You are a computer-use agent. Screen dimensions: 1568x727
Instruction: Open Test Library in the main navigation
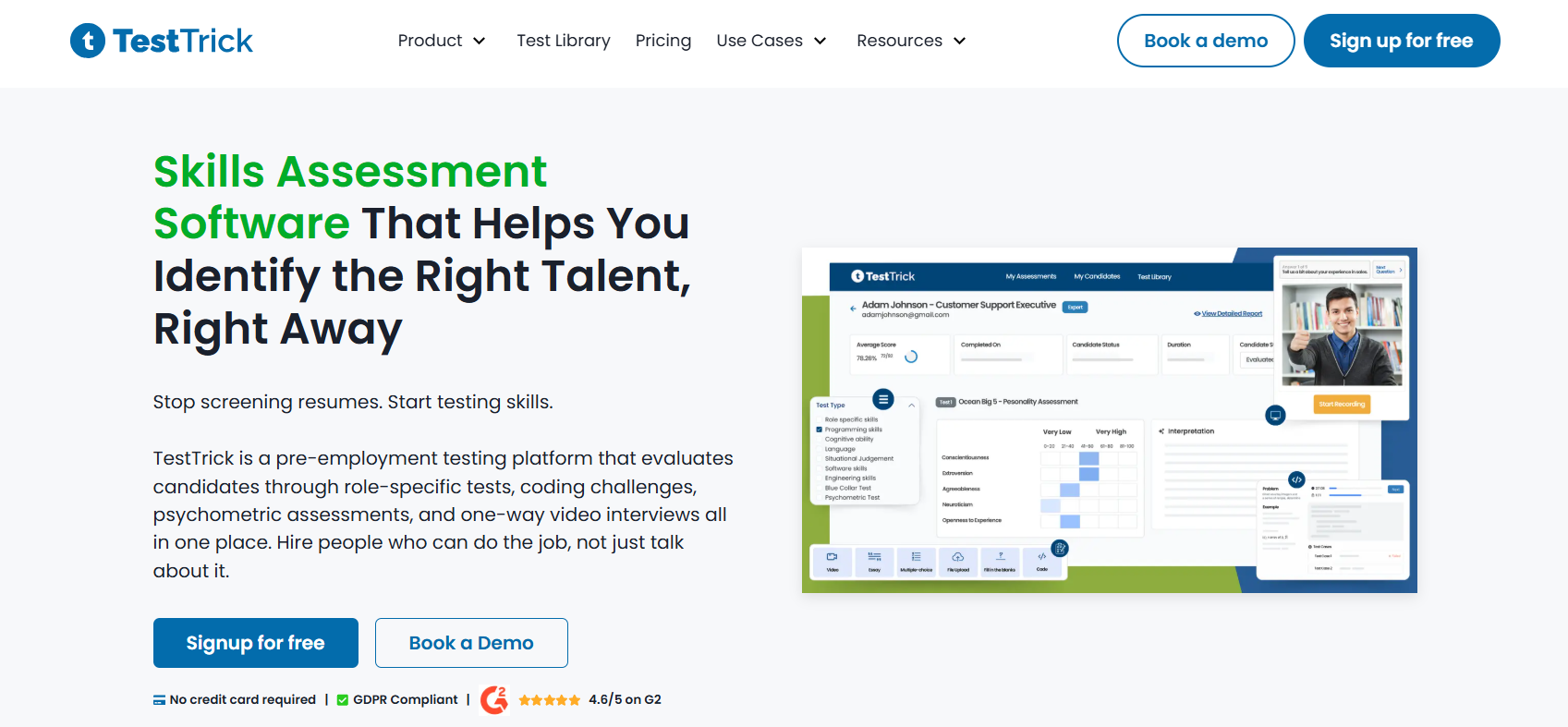pyautogui.click(x=564, y=41)
